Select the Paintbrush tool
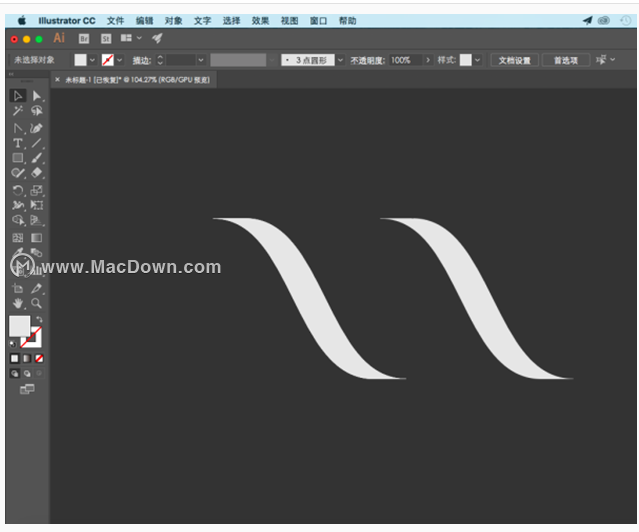The height and width of the screenshot is (532, 639). (37, 158)
